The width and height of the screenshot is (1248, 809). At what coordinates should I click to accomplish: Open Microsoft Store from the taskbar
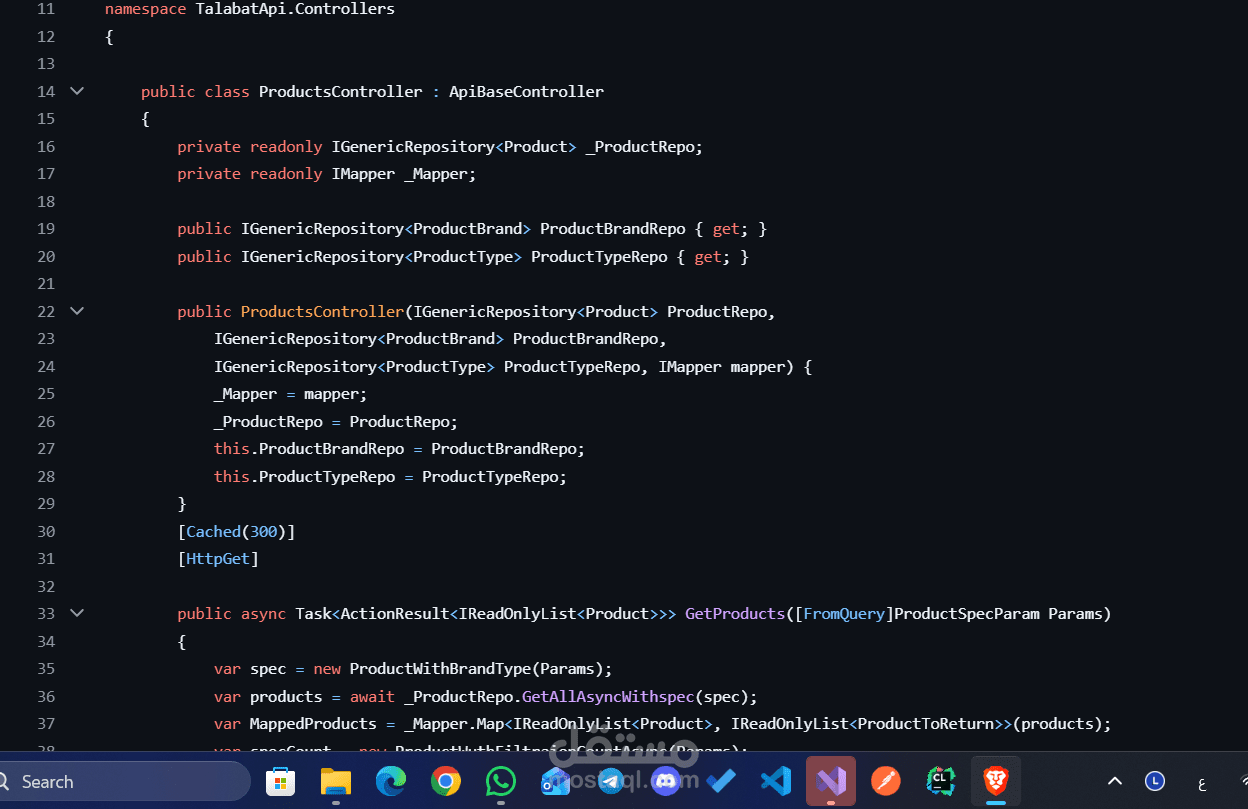[x=280, y=781]
